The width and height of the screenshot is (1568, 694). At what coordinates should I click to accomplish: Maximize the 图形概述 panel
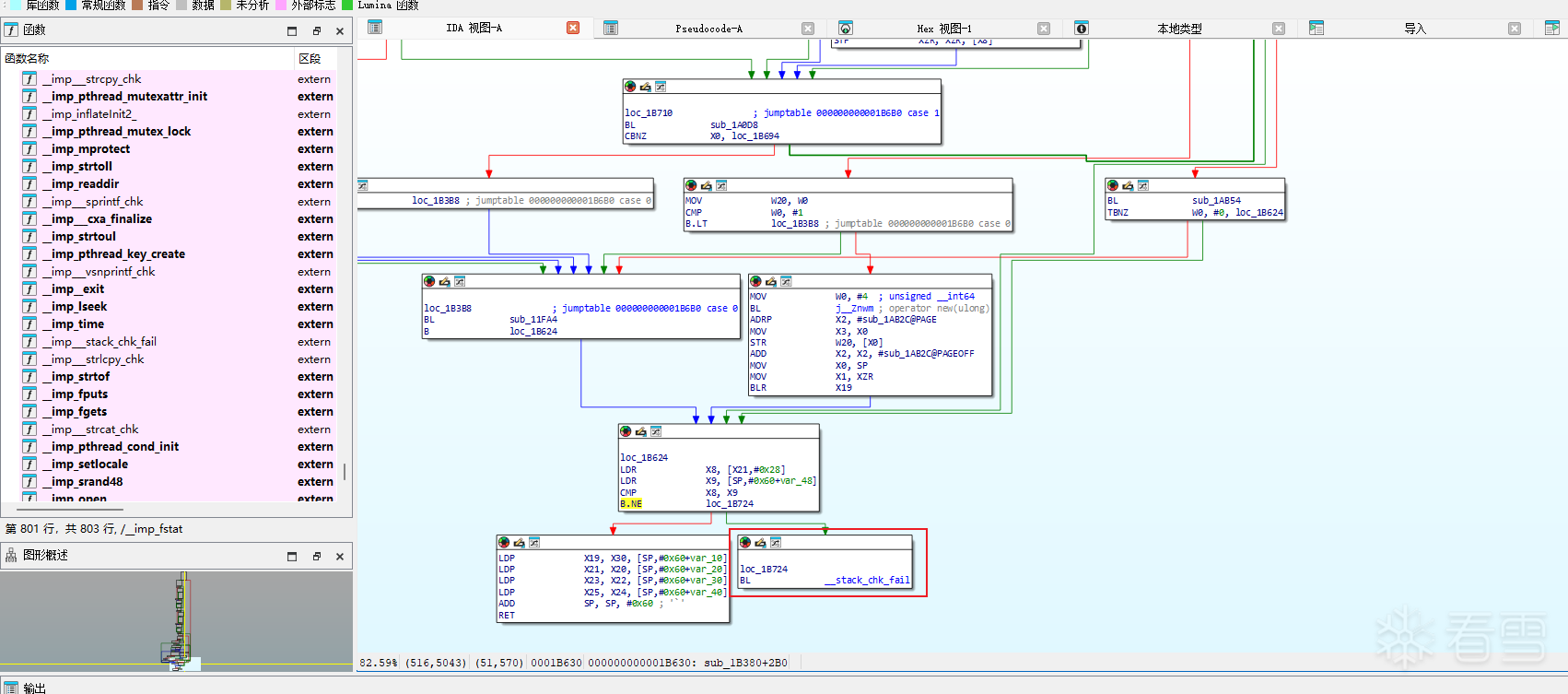(x=292, y=556)
